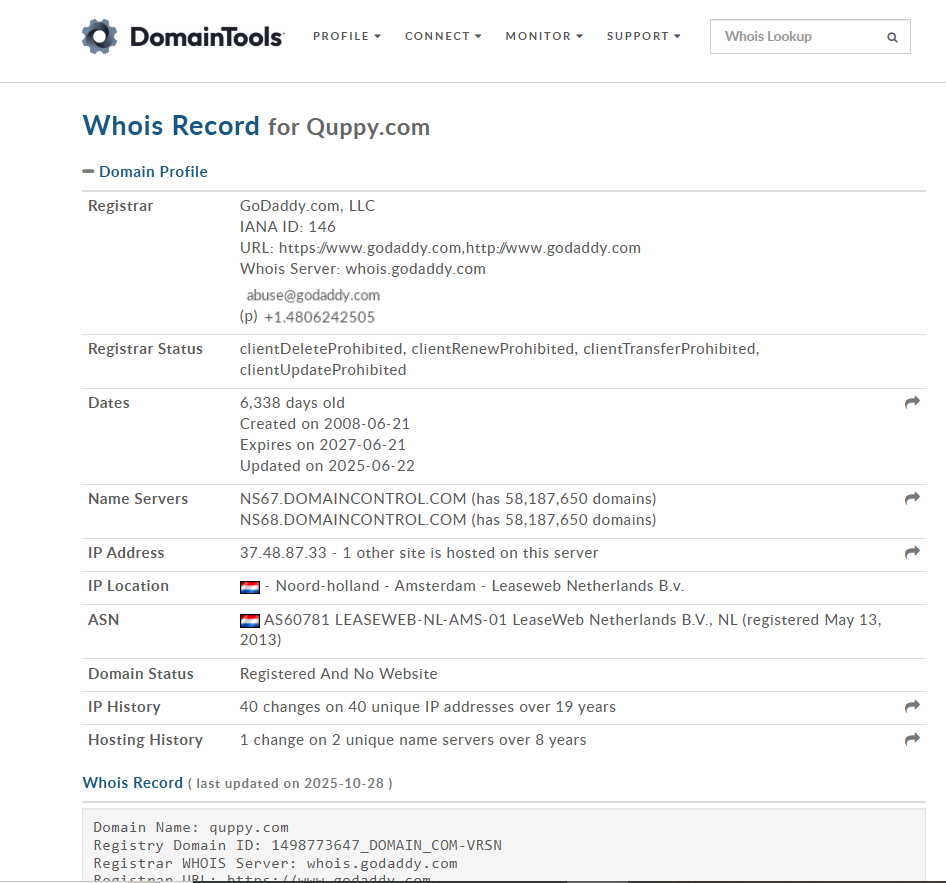Click the Registry Domain ID line
The height and width of the screenshot is (883, 946).
(x=297, y=846)
